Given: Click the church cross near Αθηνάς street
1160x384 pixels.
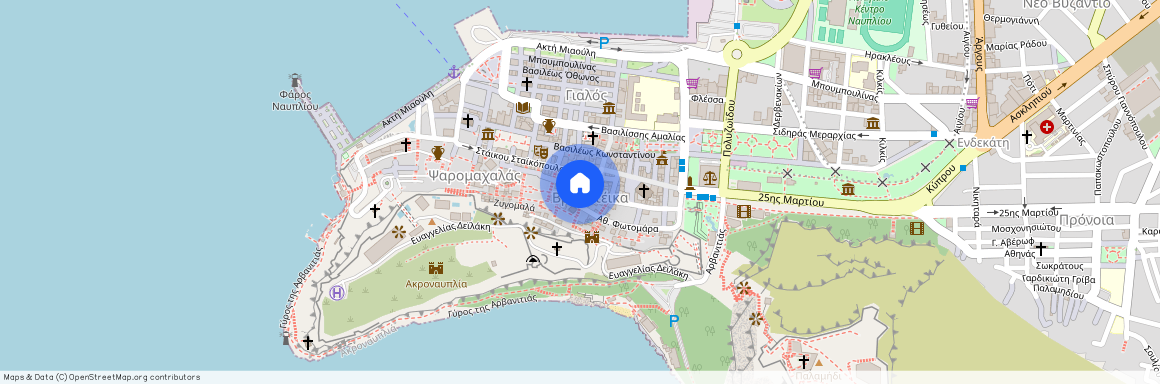Looking at the screenshot, I should [1041, 249].
